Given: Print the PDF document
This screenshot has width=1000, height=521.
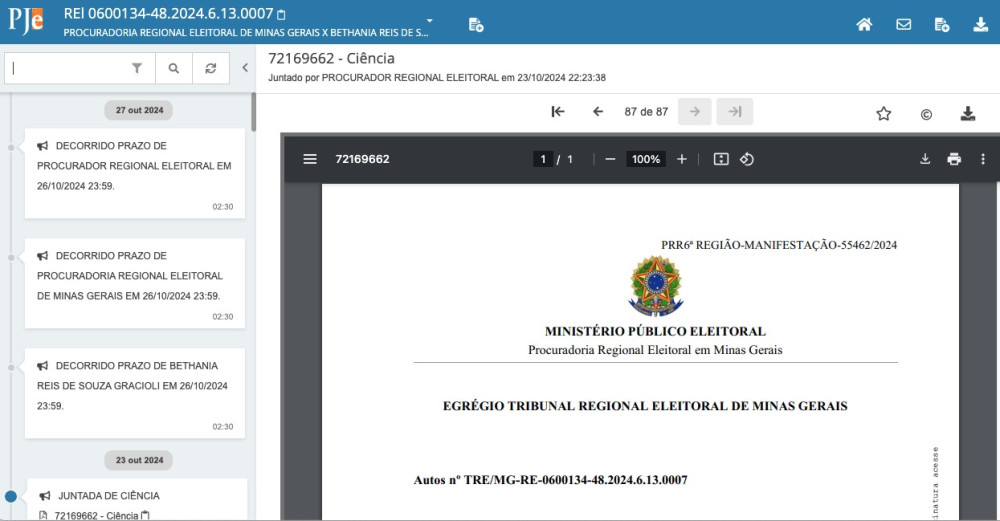Looking at the screenshot, I should (954, 159).
